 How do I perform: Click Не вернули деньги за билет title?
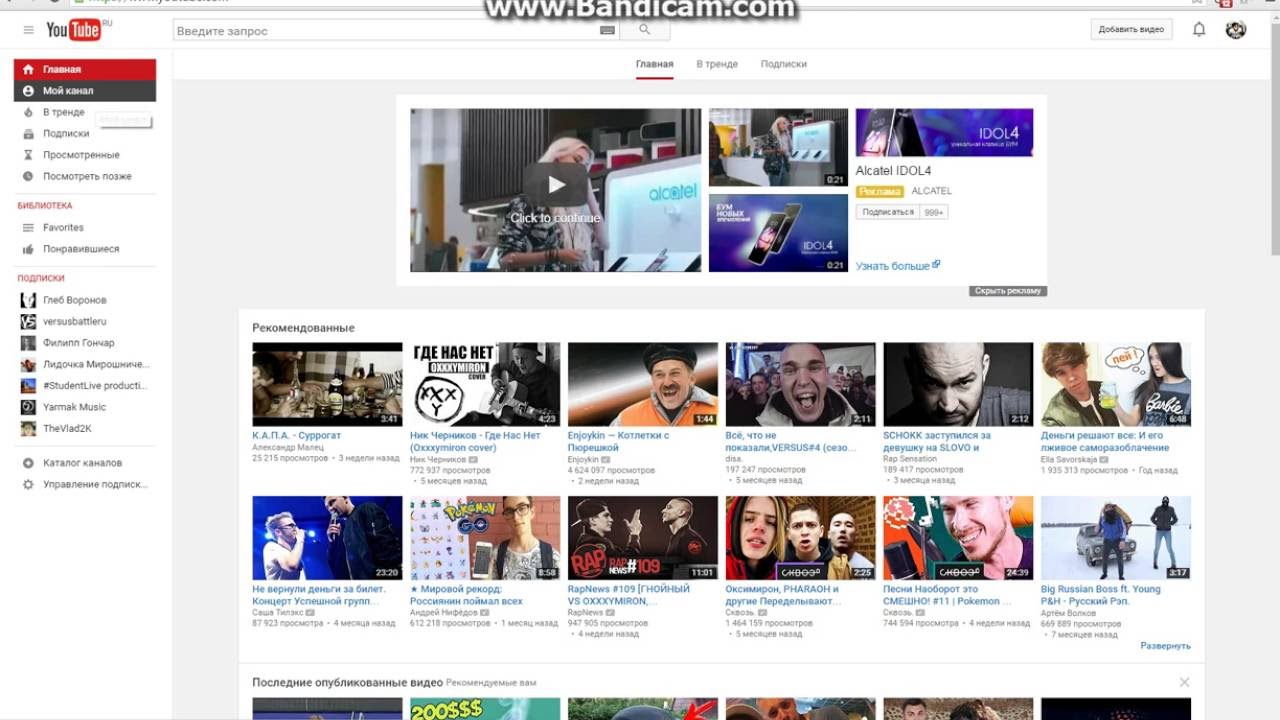tap(318, 595)
